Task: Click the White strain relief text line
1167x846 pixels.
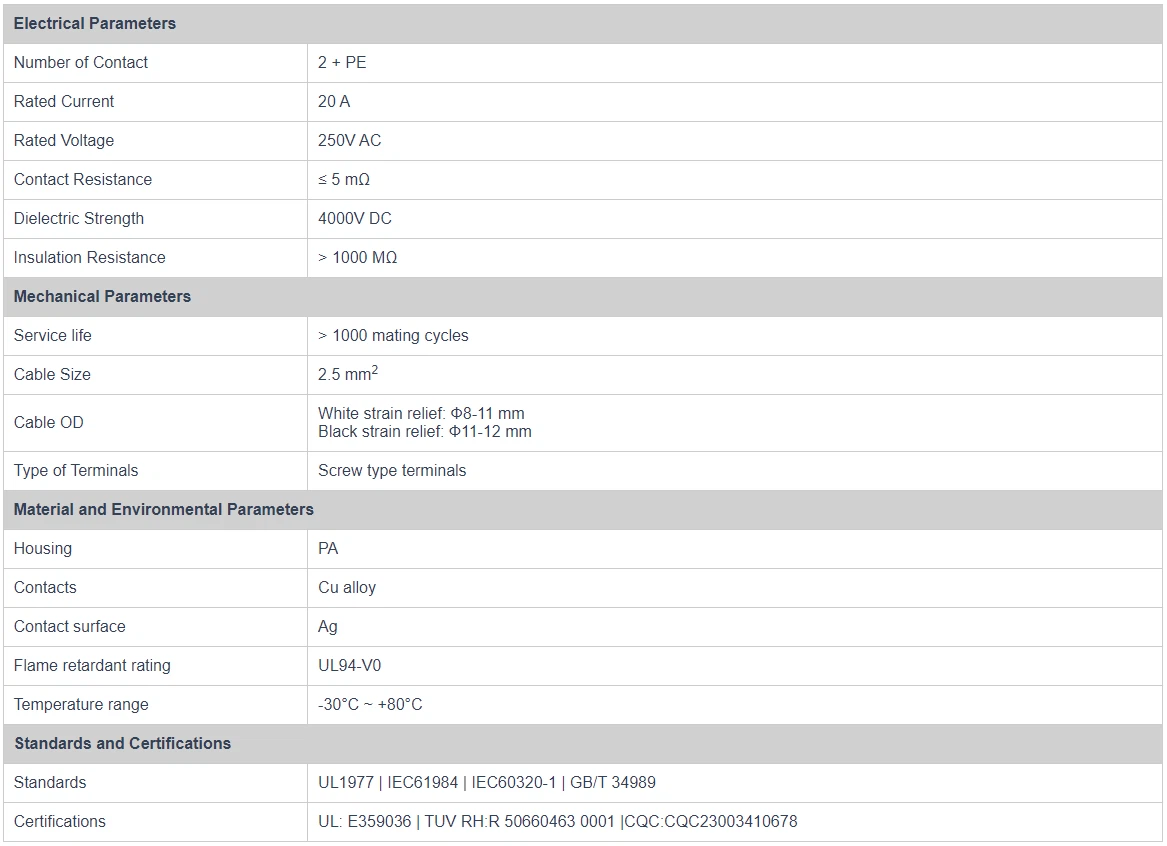Action: (421, 413)
